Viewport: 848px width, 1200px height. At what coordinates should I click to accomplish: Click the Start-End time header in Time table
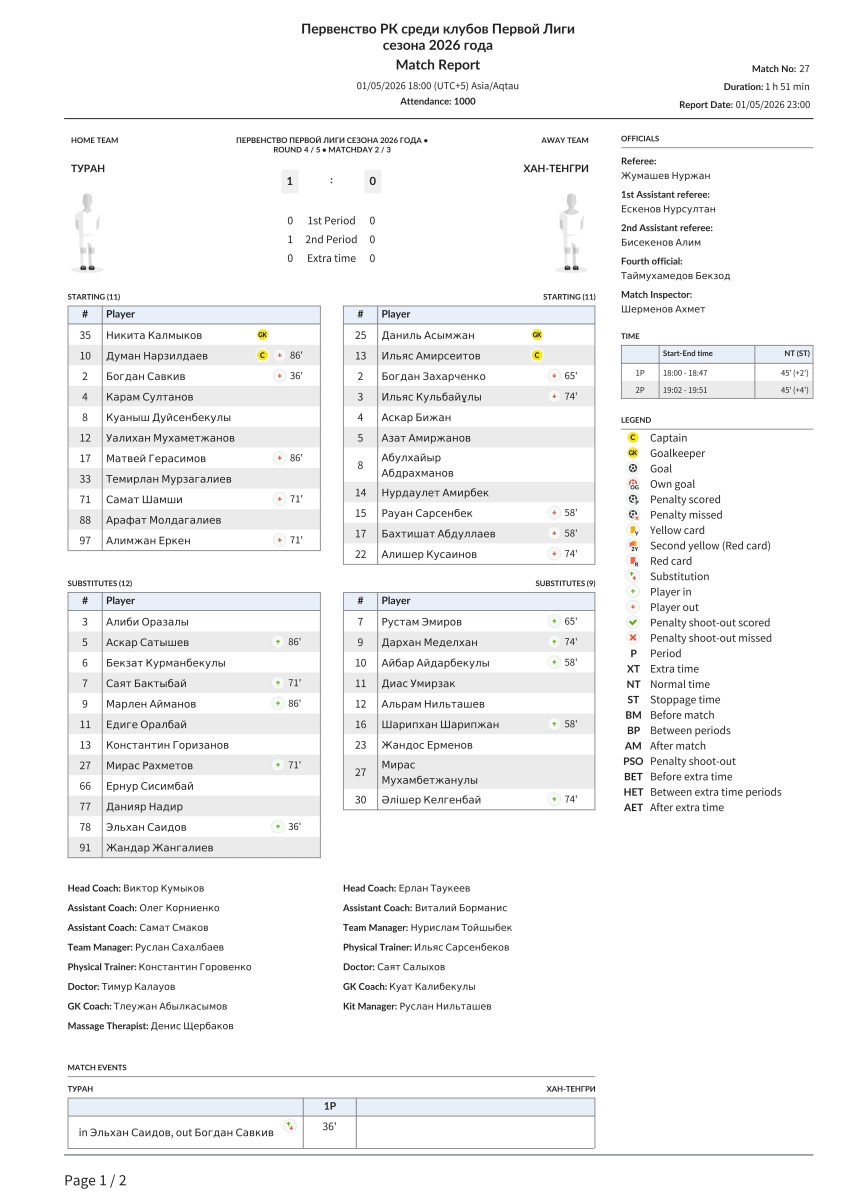[x=706, y=353]
